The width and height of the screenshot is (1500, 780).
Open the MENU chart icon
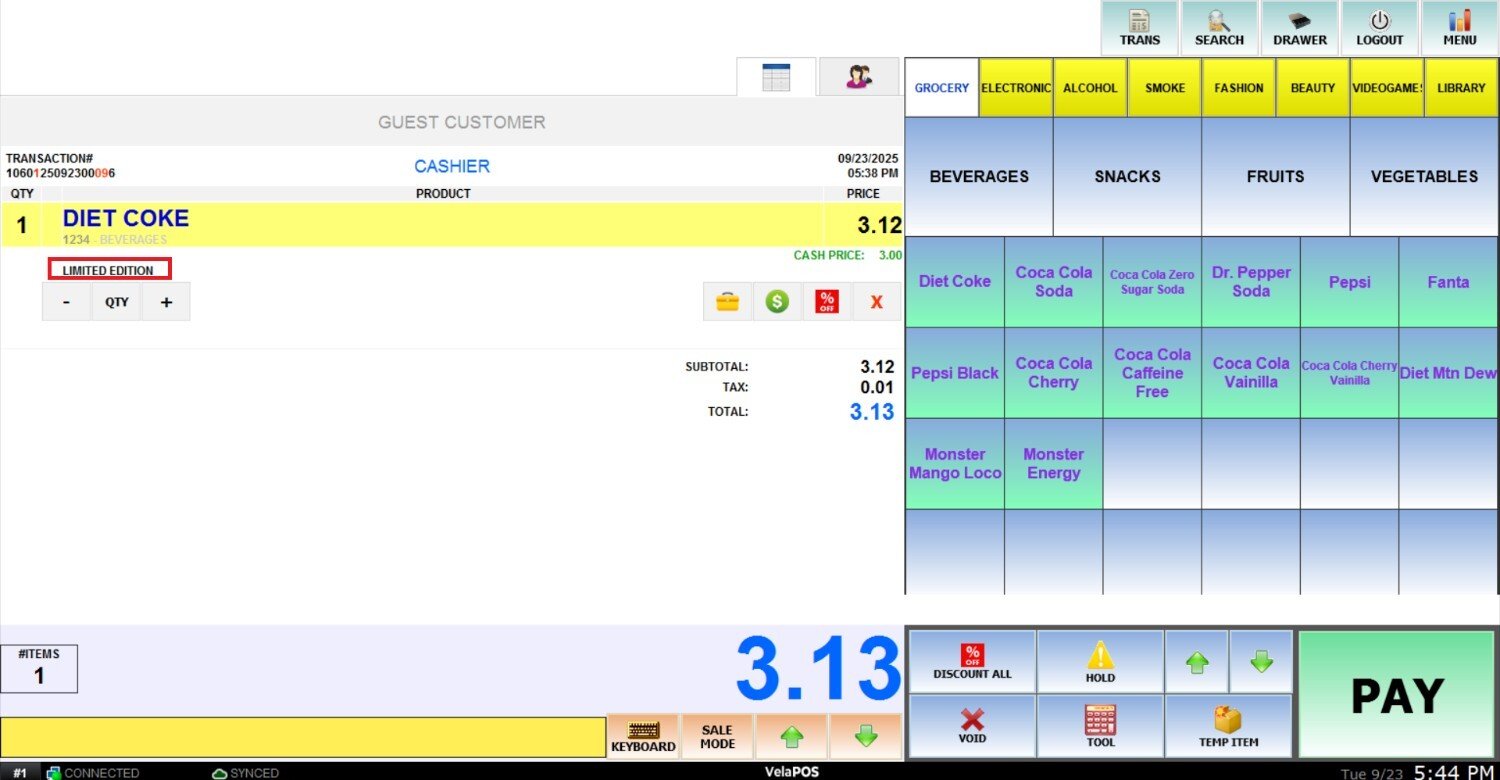1459,28
